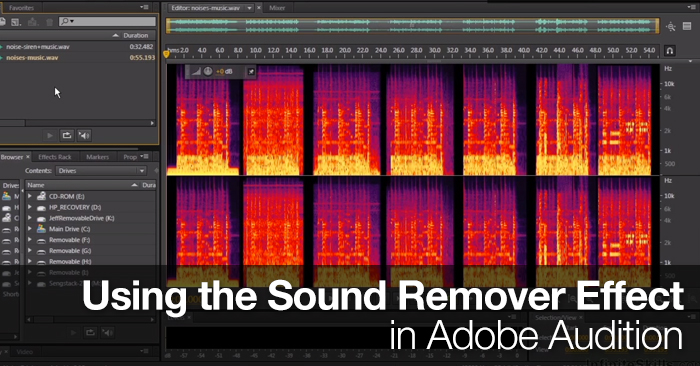
Task: Click the loop playback icon in Files panel
Action: [x=67, y=135]
